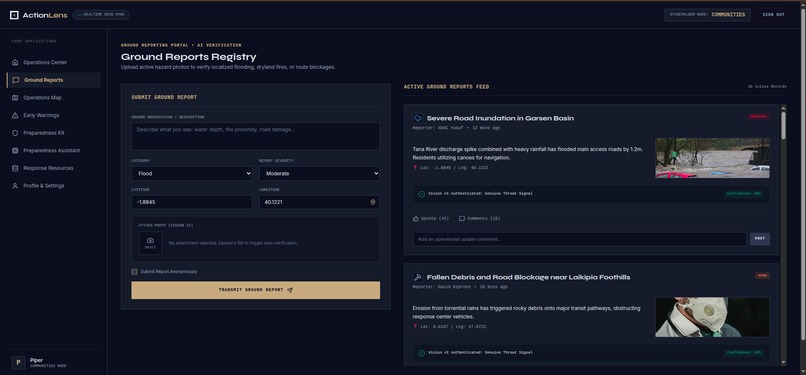Click the verified checkmark on Laikipia report
This screenshot has width=806, height=375.
tap(422, 353)
